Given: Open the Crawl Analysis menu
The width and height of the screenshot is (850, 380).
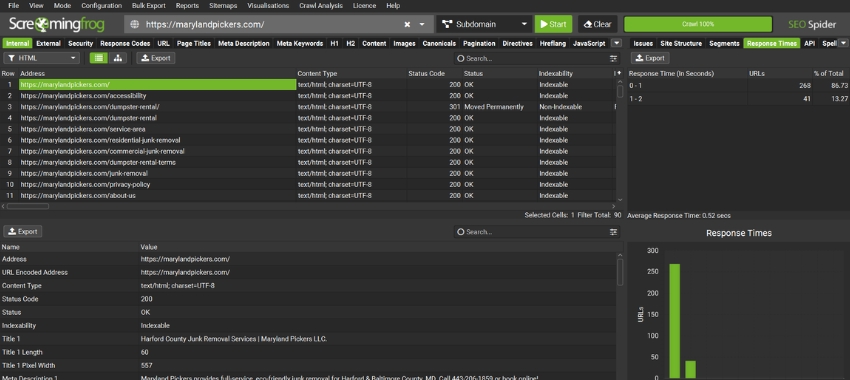Looking at the screenshot, I should (x=321, y=5).
